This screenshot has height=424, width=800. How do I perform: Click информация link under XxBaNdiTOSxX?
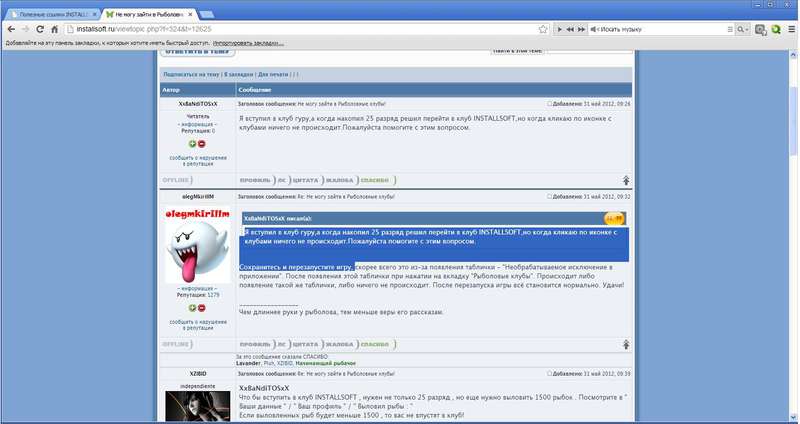[197, 124]
